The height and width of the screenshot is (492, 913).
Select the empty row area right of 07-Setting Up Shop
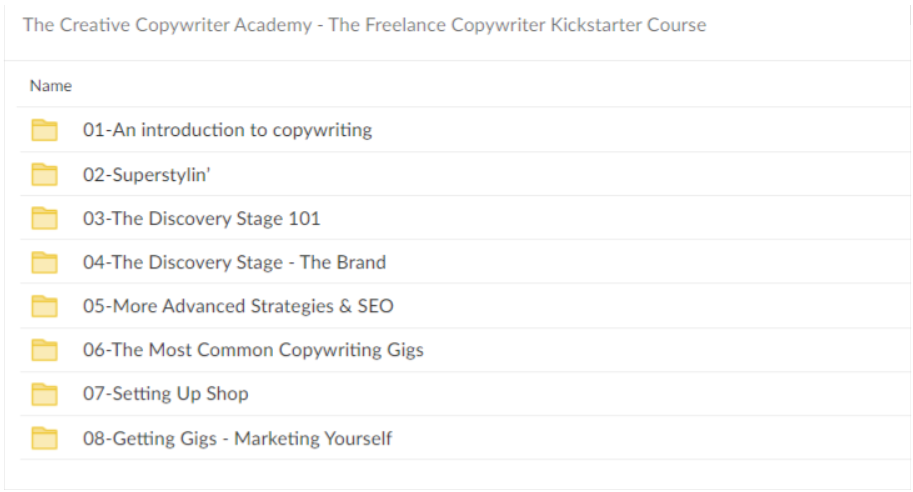[x=579, y=394]
